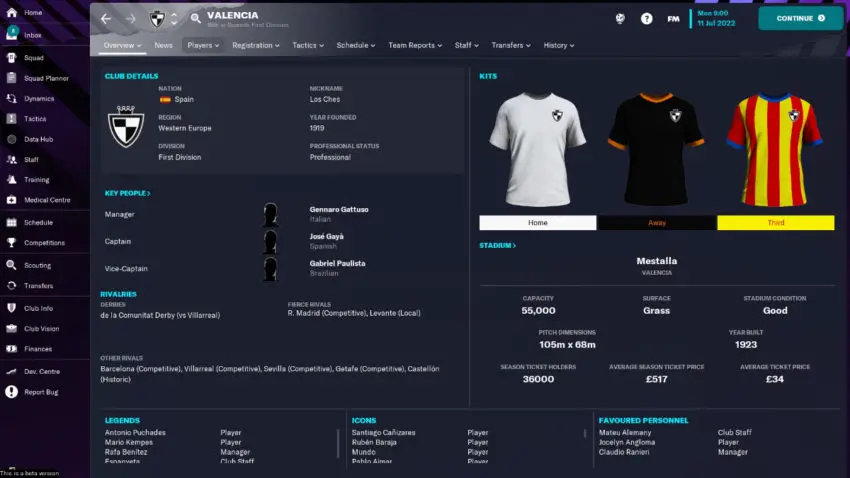Image resolution: width=850 pixels, height=478 pixels.
Task: Open the FM menu icon
Action: click(673, 19)
